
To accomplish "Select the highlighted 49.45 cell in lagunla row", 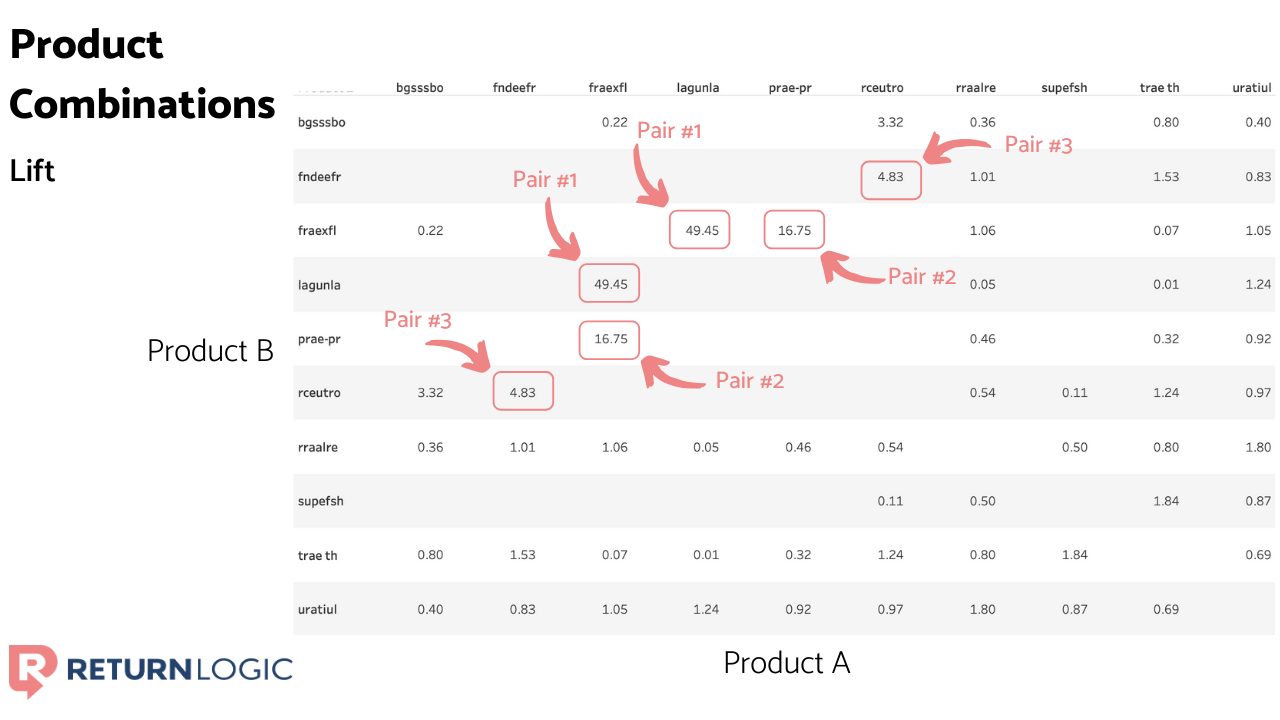I will pyautogui.click(x=610, y=285).
